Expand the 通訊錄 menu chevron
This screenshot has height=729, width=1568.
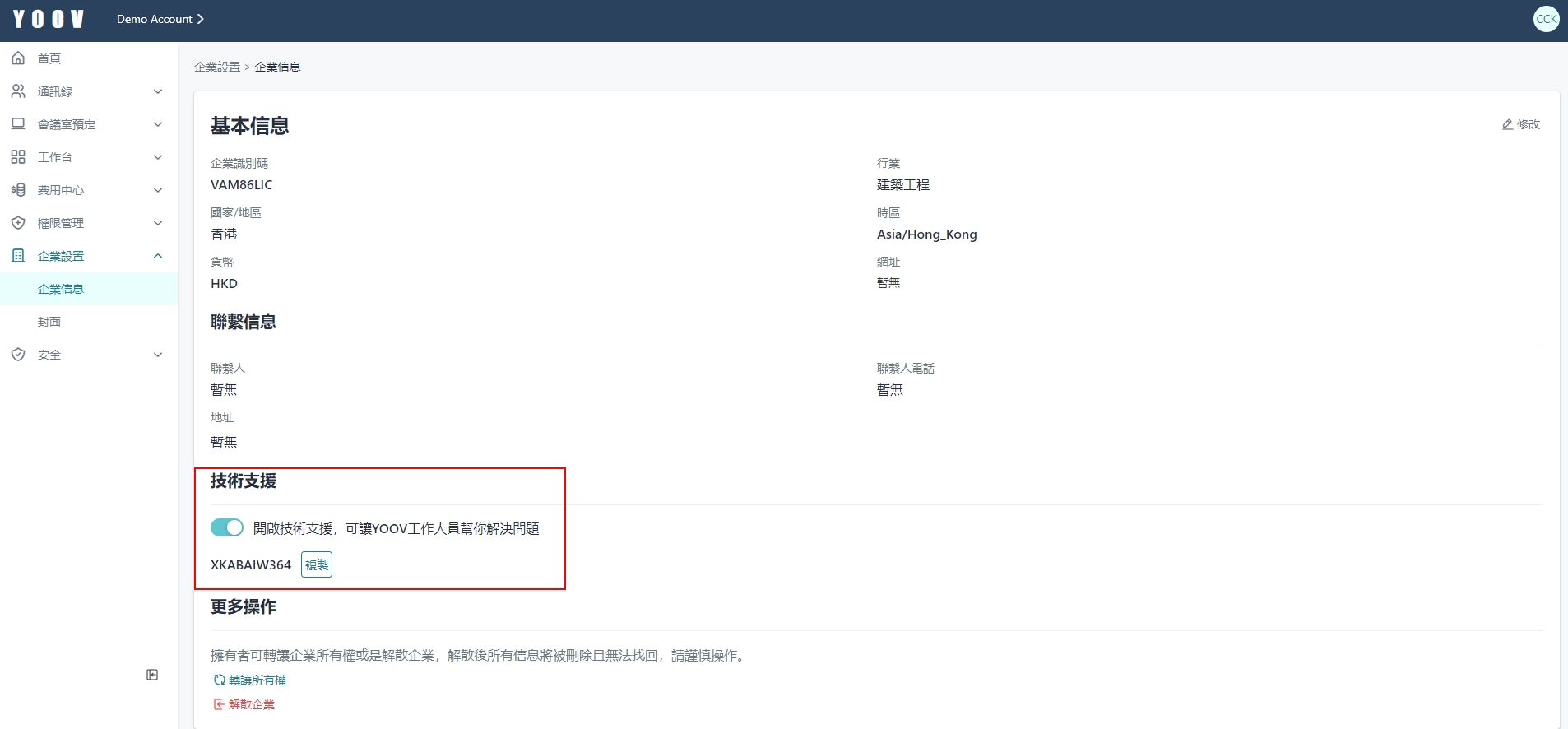click(x=158, y=91)
